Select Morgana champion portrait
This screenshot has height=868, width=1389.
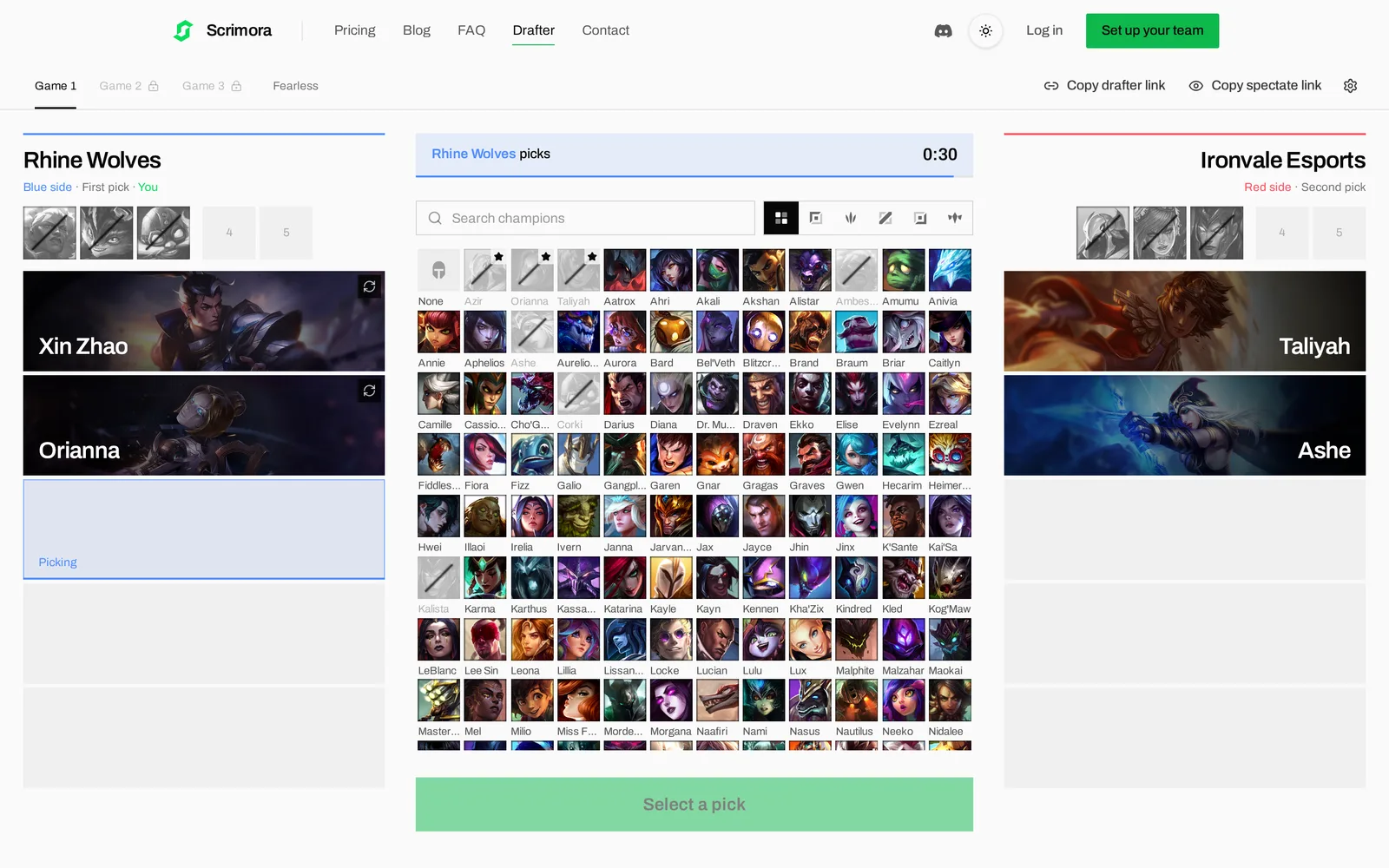pos(671,700)
